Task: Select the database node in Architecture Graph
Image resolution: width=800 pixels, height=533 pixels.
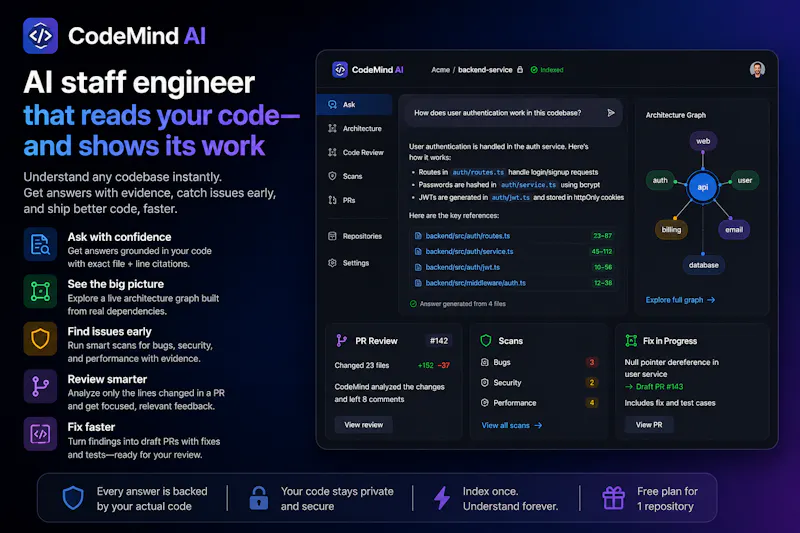Action: tap(703, 265)
